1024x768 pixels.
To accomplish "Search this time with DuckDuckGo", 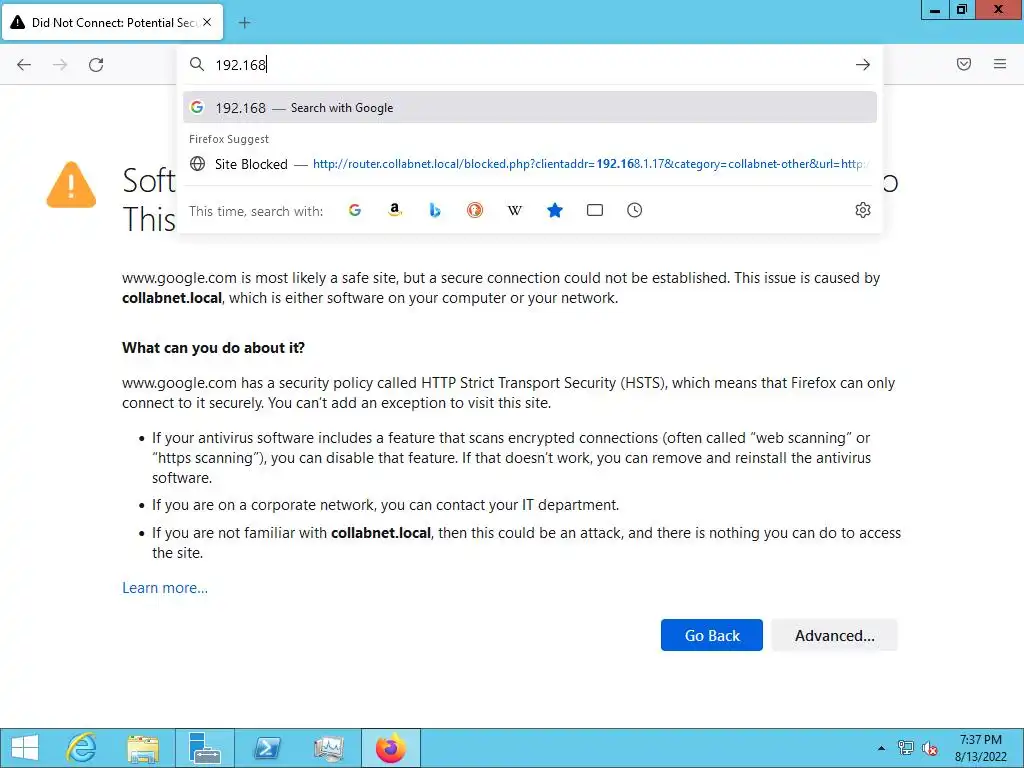I will click(x=475, y=210).
